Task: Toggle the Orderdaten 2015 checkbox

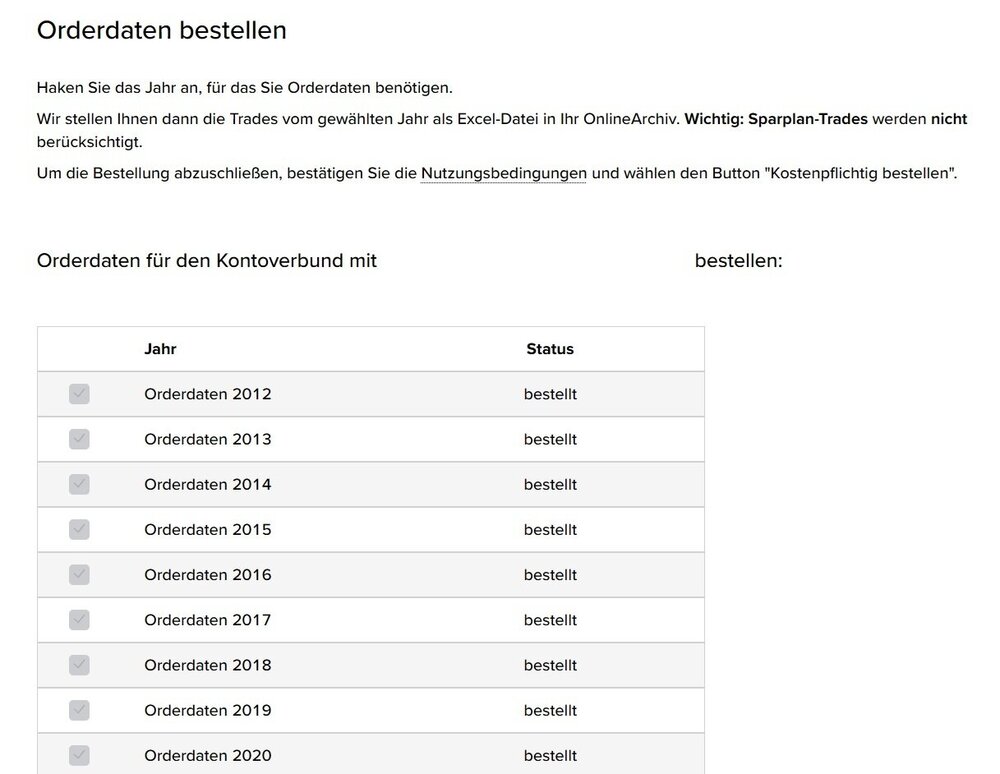Action: pos(79,529)
